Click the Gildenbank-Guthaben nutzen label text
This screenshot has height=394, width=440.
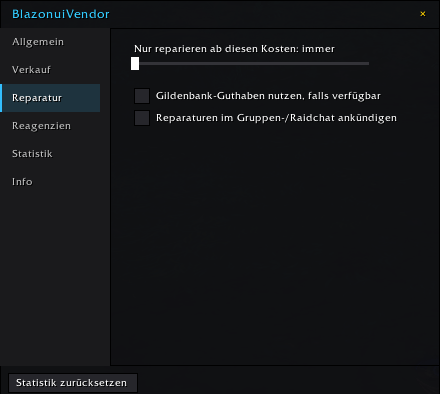268,96
